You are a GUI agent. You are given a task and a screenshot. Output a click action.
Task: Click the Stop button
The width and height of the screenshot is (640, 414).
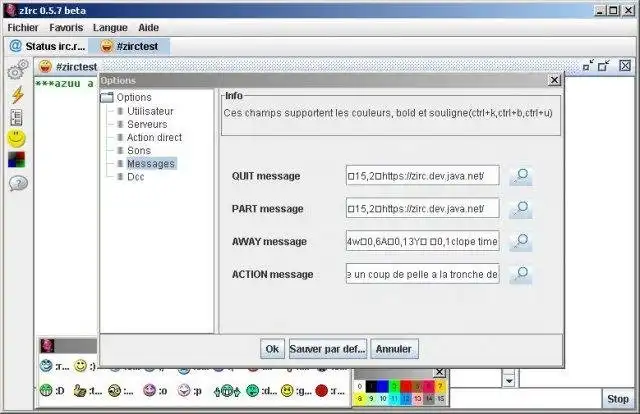click(x=617, y=399)
